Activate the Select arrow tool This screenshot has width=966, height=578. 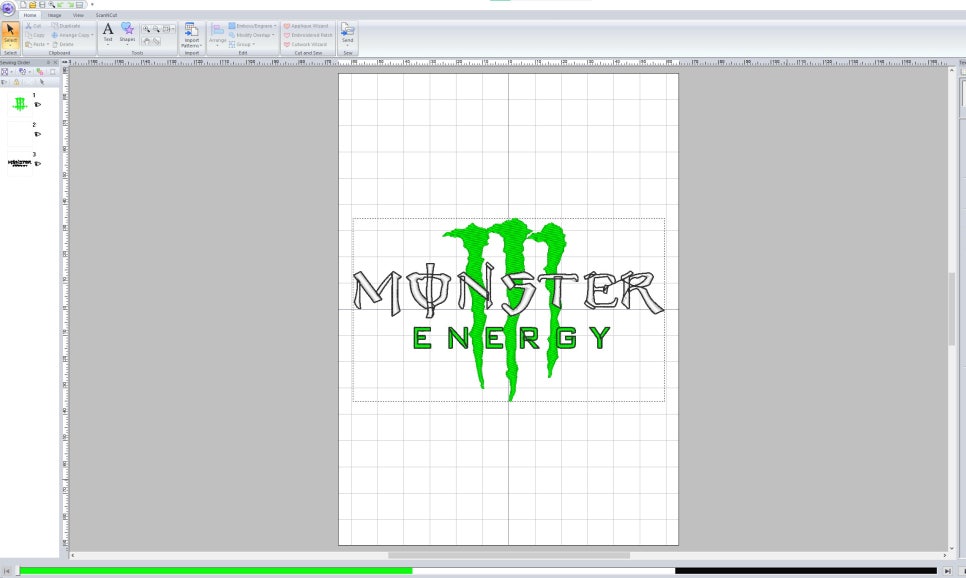(x=10, y=35)
